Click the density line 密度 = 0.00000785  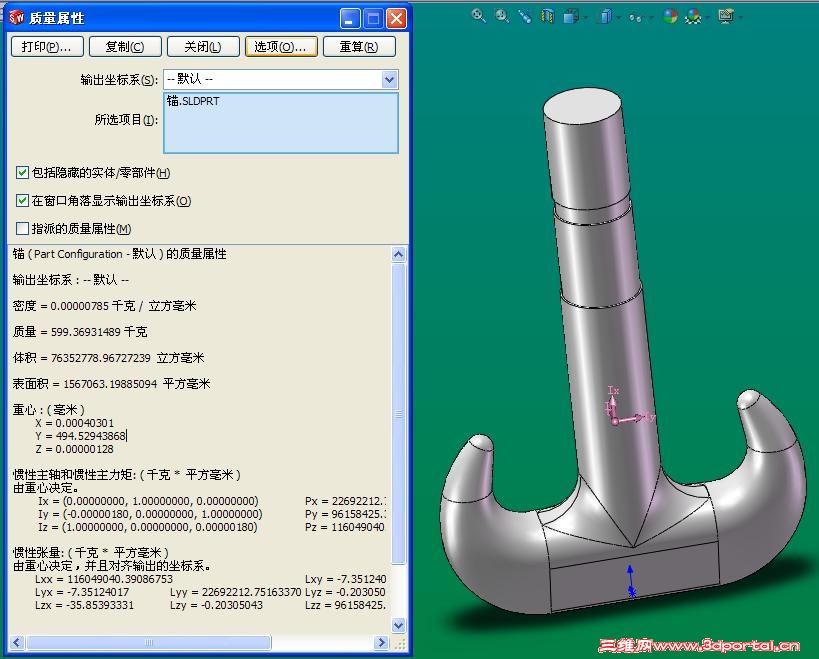click(104, 305)
